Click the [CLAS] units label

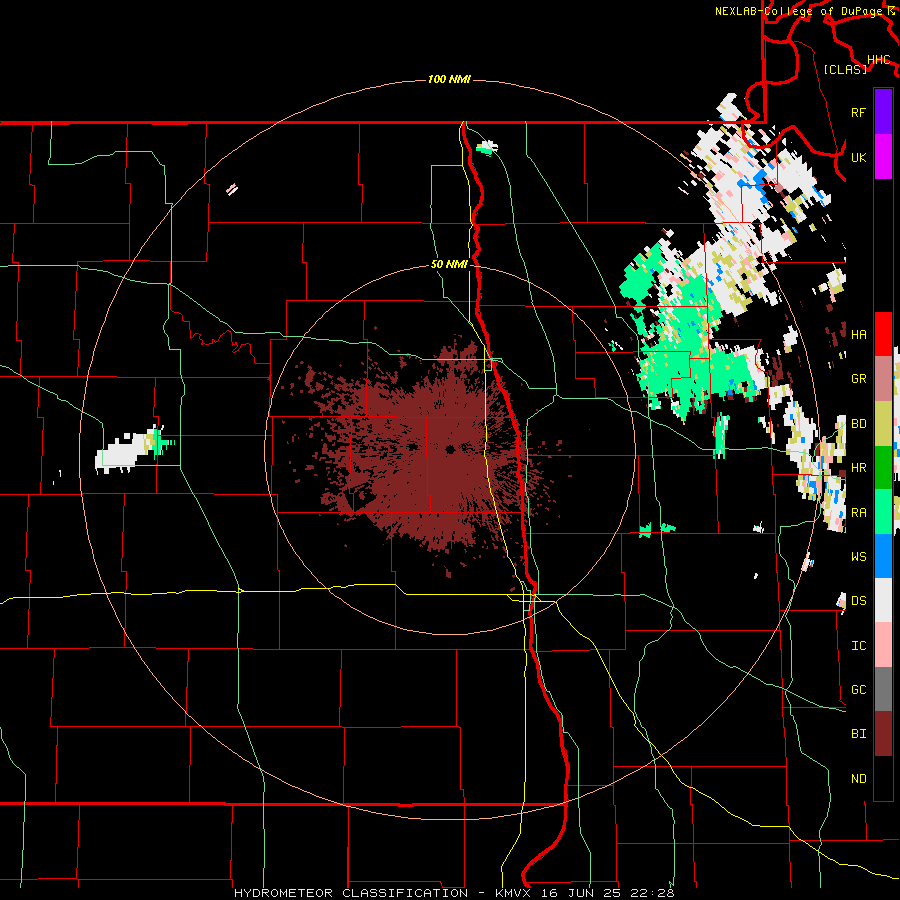(x=845, y=69)
